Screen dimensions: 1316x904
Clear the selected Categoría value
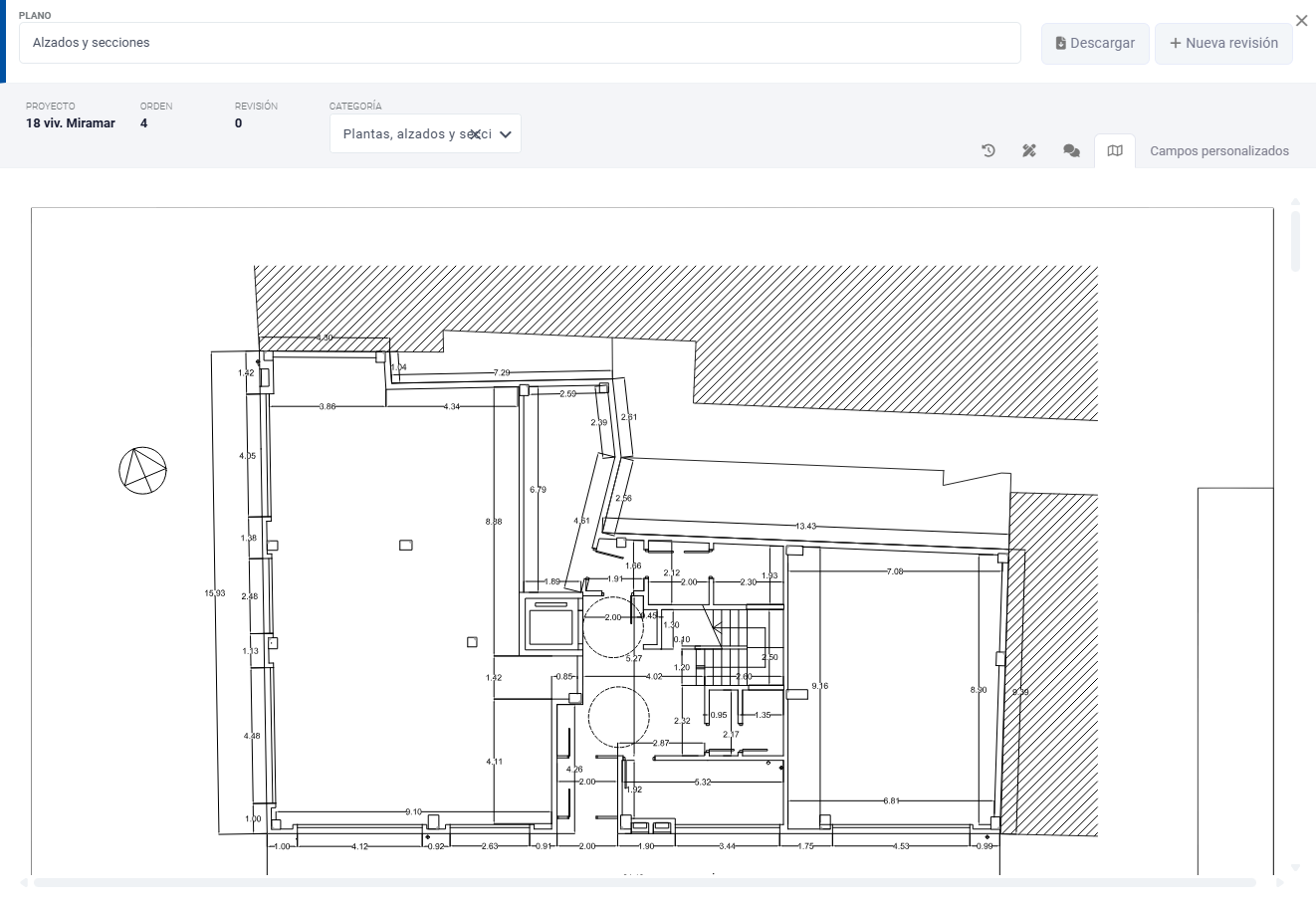click(x=476, y=134)
